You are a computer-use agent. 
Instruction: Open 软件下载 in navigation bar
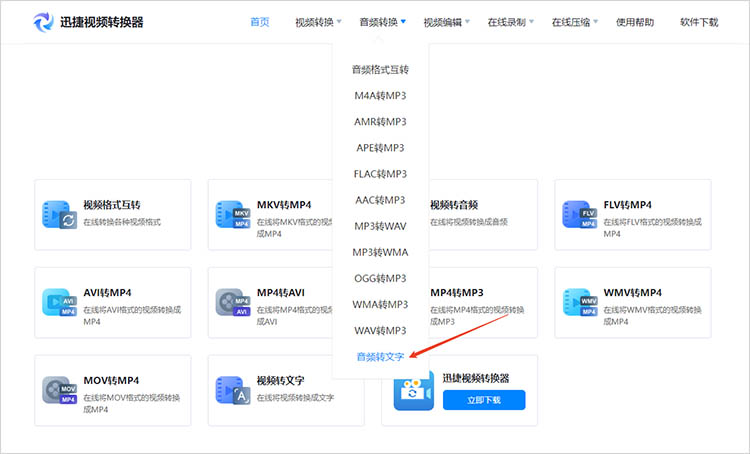(x=699, y=22)
